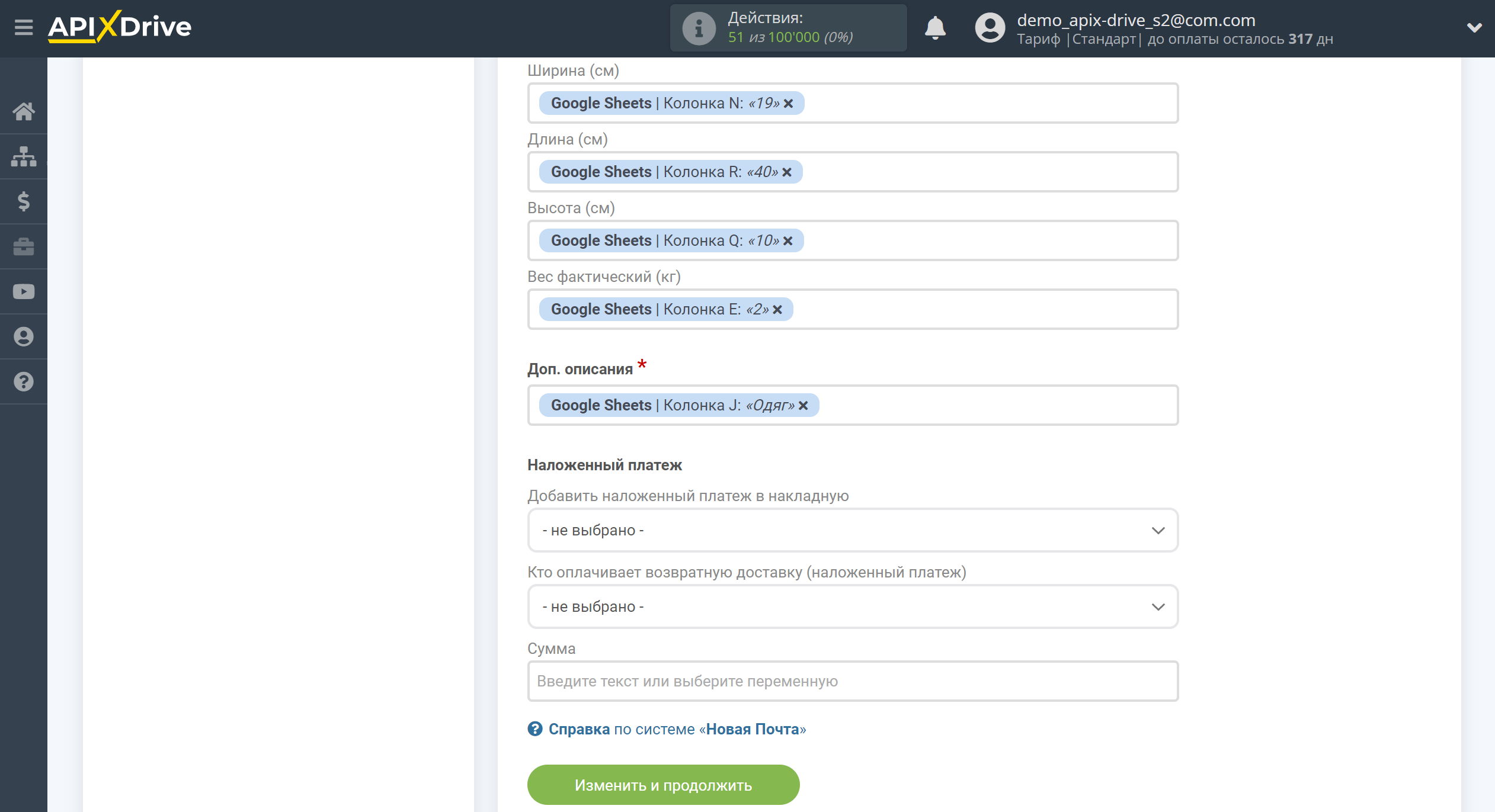Open the Добавить наложенный платеж в накладную dropdown
Viewport: 1495px width, 812px height.
point(853,530)
